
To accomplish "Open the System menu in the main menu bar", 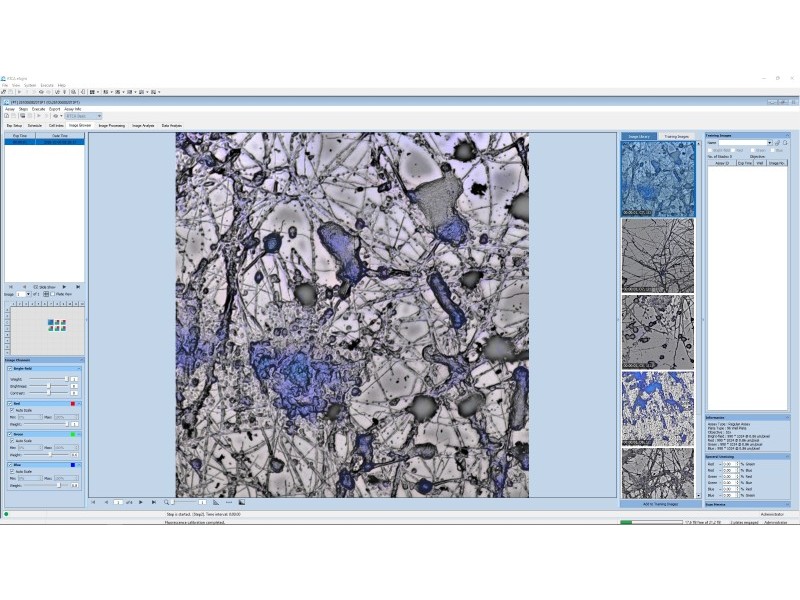I will [30, 85].
